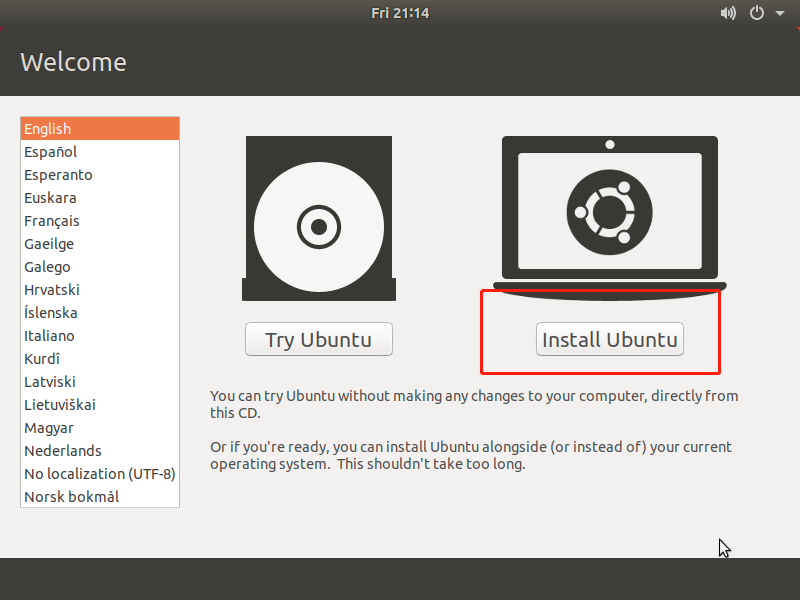The image size is (800, 600).
Task: Select Français in the language list
Action: (x=100, y=221)
